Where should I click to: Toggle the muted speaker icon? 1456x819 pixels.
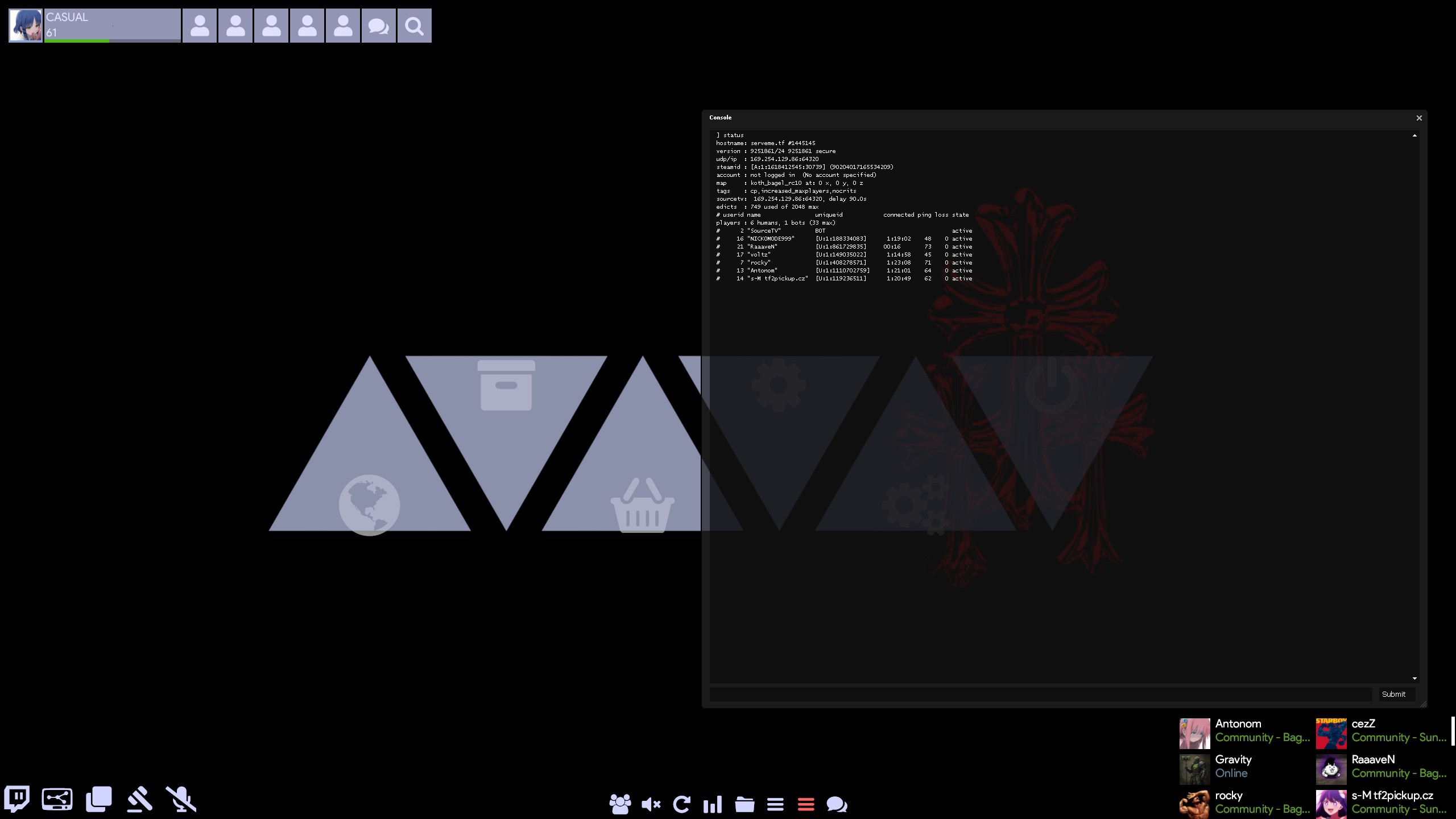coord(651,804)
